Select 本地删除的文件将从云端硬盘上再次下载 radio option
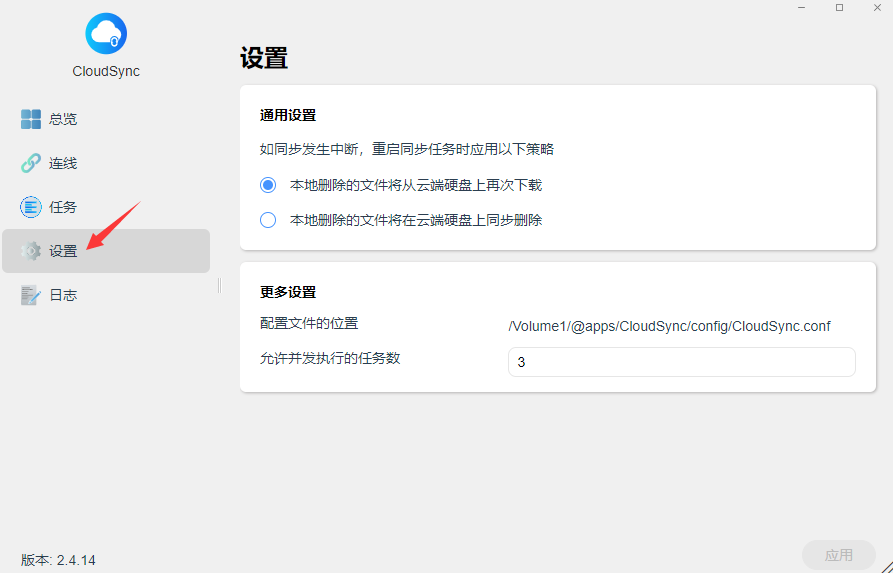The image size is (893, 573). point(268,185)
